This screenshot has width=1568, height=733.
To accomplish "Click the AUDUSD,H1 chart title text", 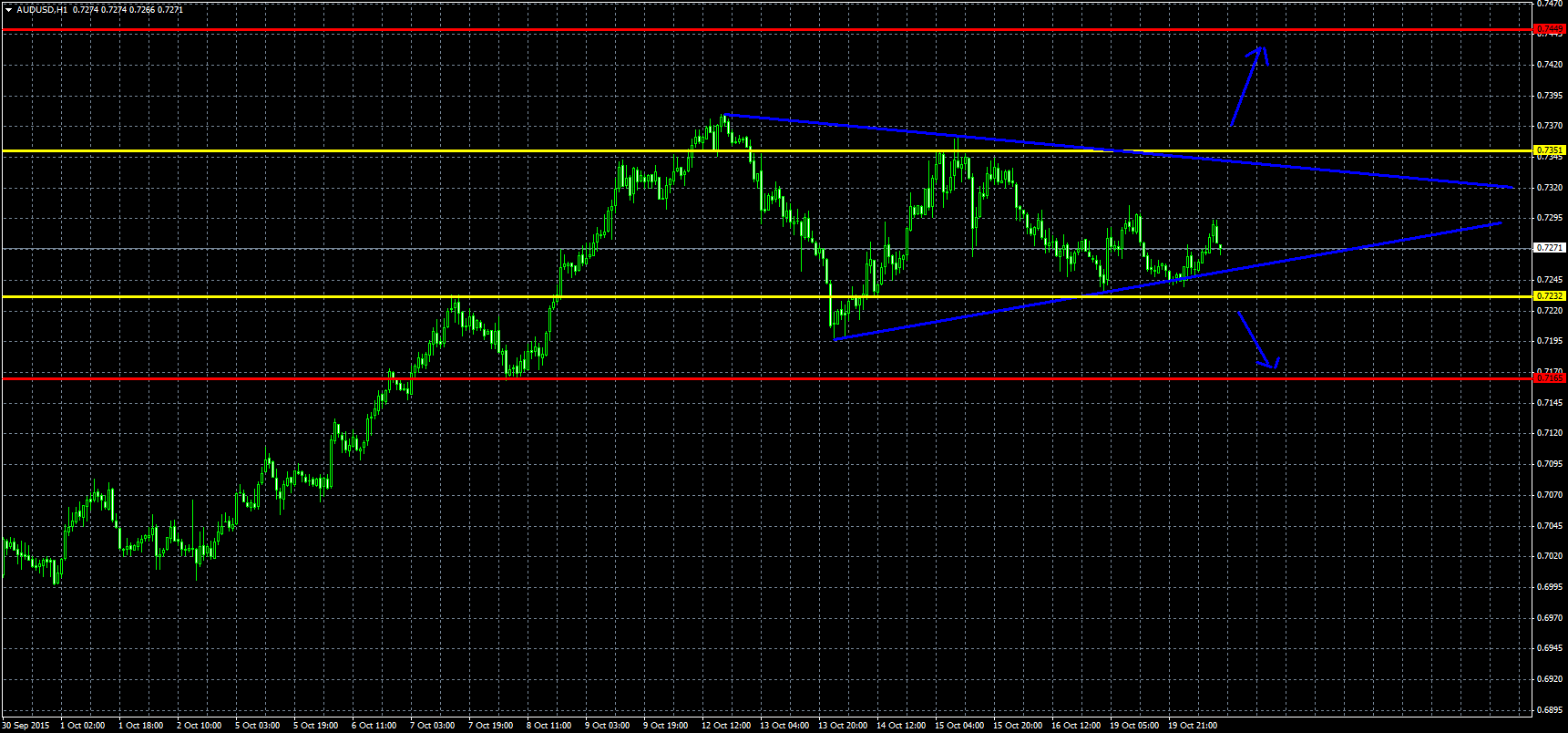I will pos(42,10).
